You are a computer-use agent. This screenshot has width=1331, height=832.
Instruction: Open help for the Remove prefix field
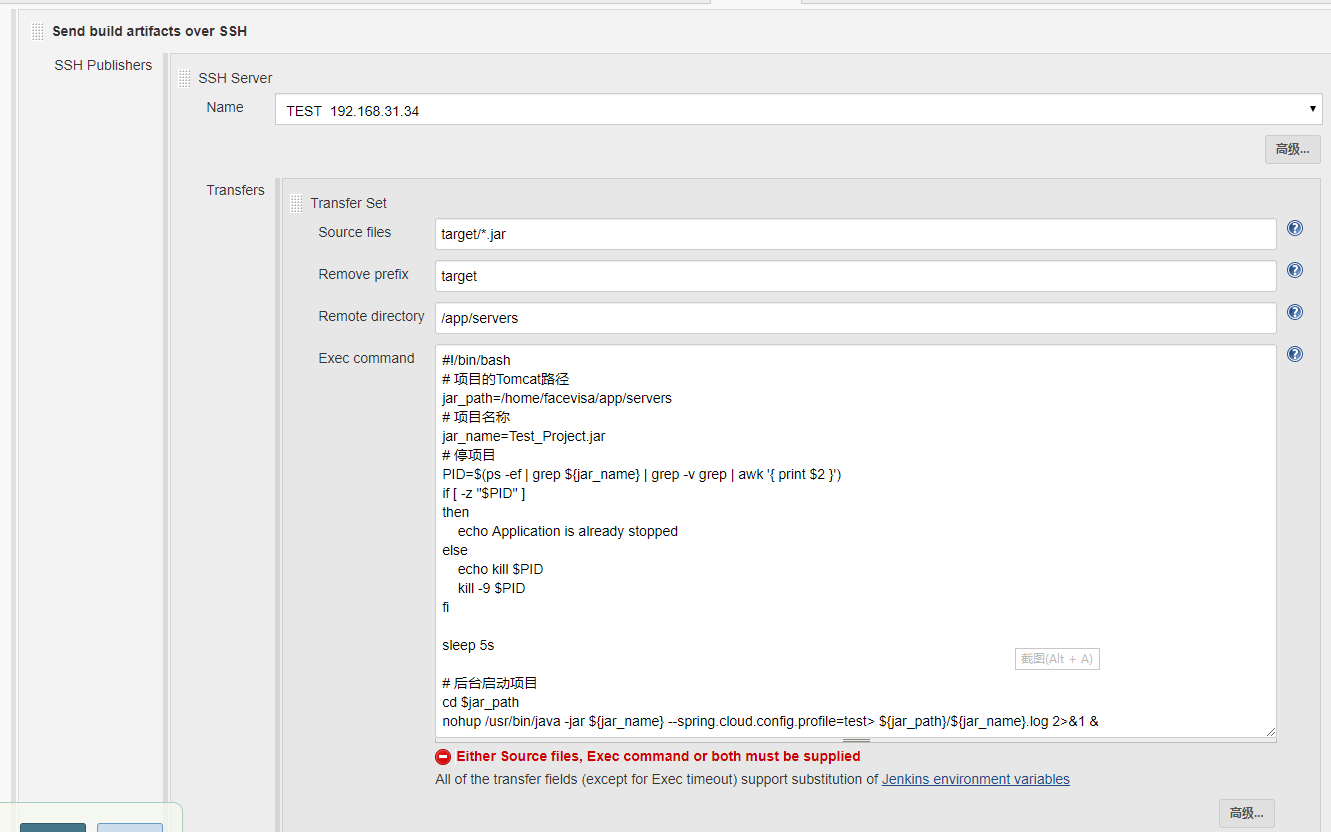[x=1294, y=270]
